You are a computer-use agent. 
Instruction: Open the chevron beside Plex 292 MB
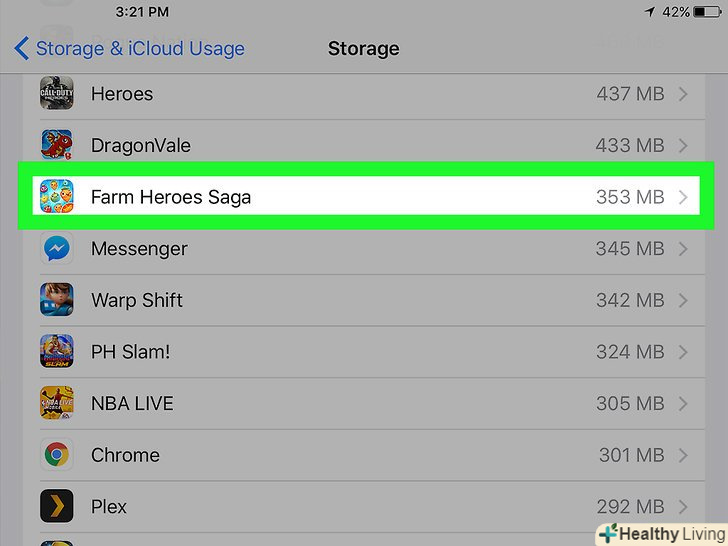[684, 506]
